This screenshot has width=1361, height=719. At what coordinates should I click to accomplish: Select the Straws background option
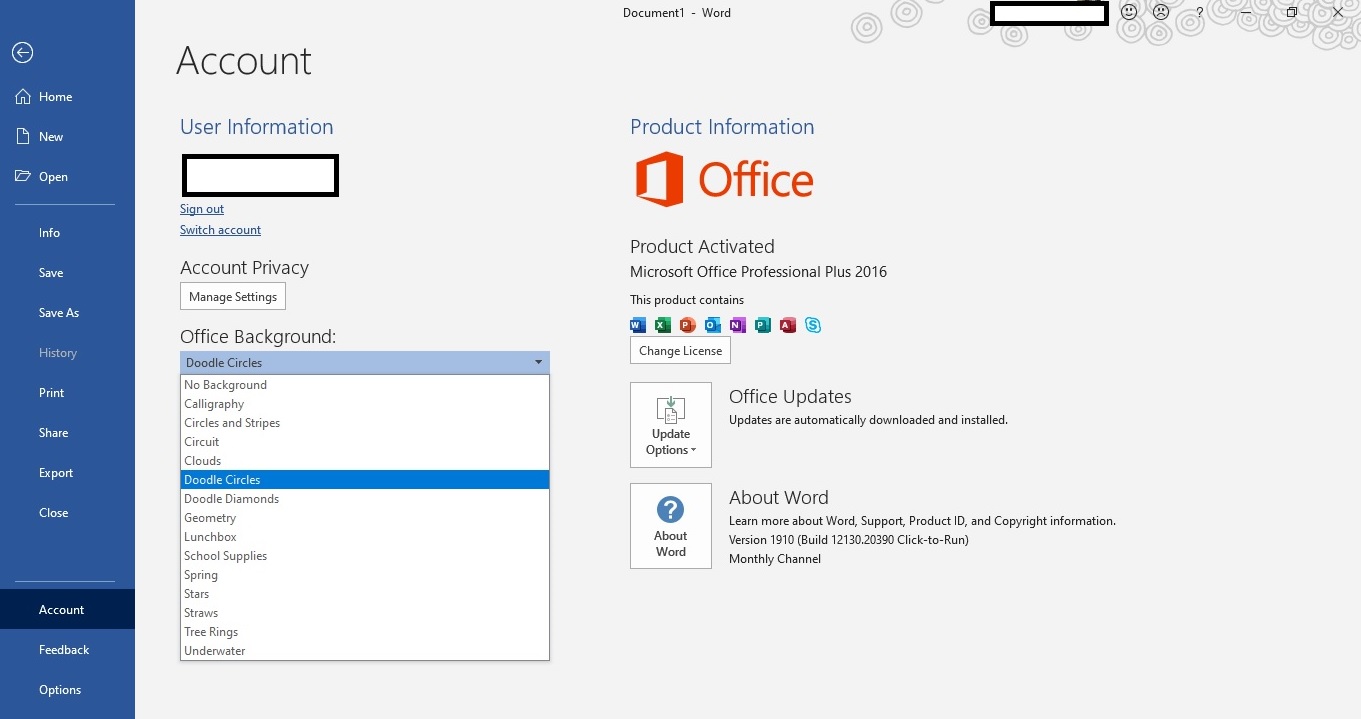tap(365, 613)
